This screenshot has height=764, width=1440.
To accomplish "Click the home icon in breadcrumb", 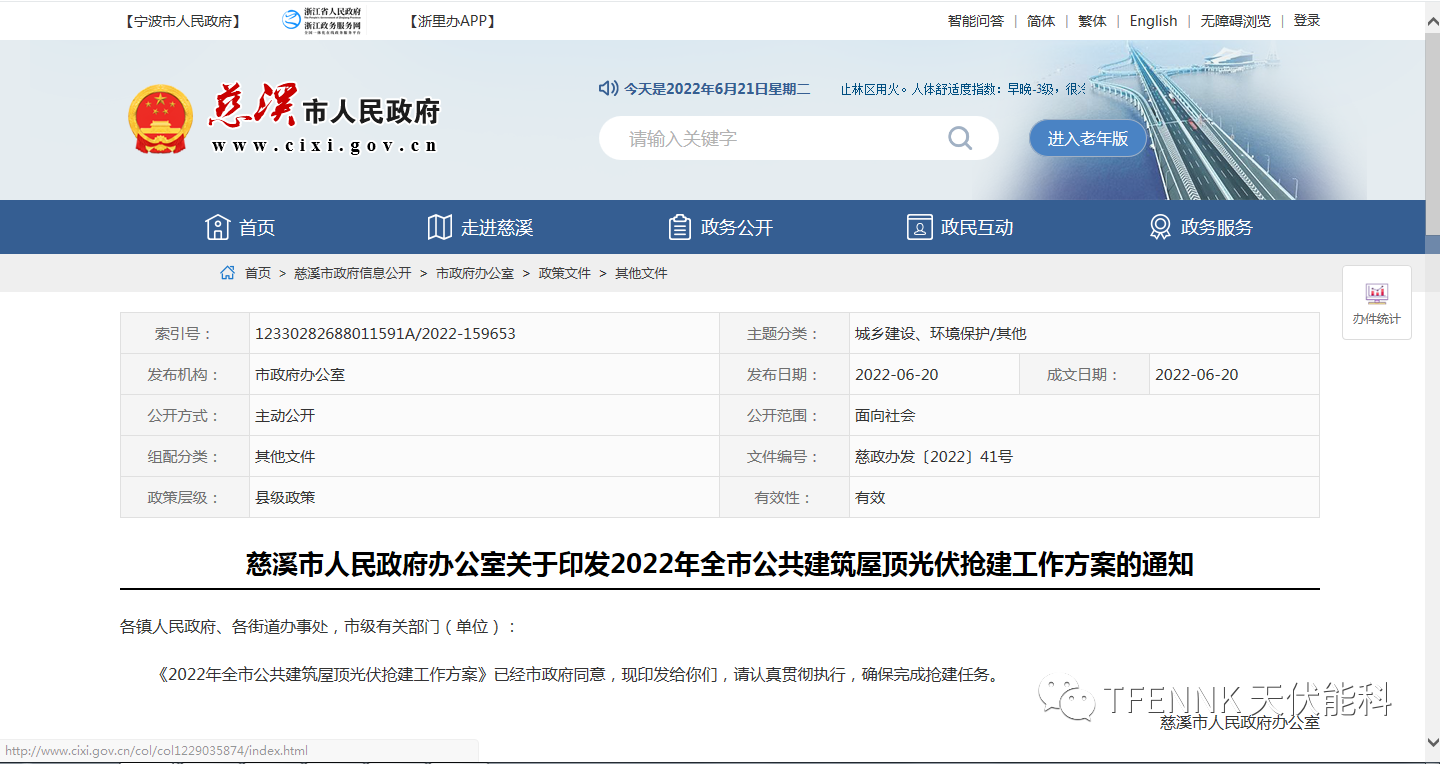I will [228, 273].
